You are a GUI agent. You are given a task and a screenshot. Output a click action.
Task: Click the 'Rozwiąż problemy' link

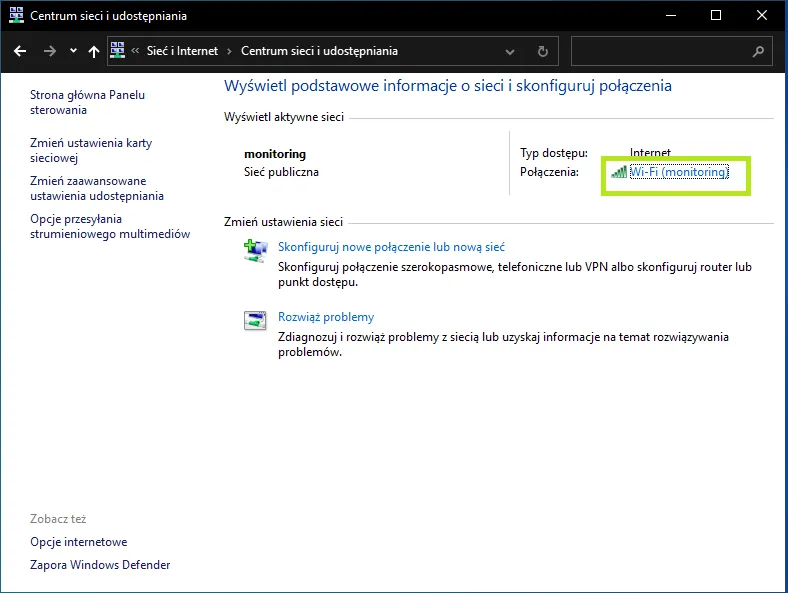[x=326, y=317]
